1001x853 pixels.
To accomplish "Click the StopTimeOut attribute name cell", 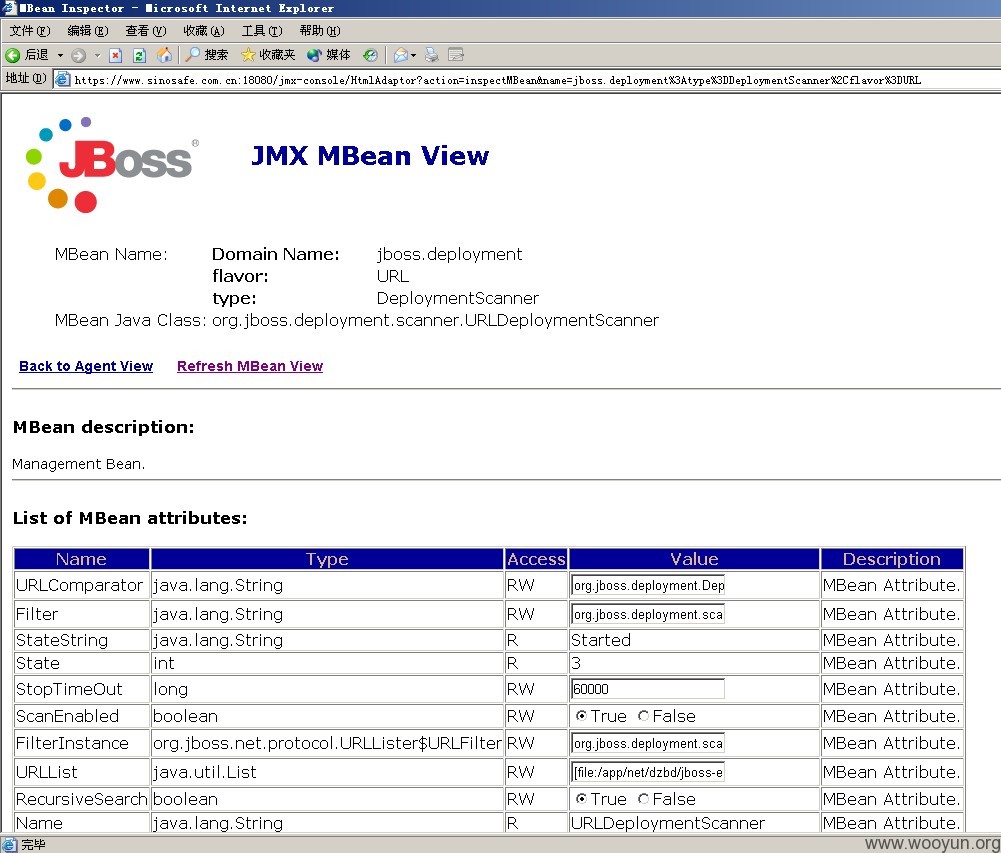I will click(82, 689).
